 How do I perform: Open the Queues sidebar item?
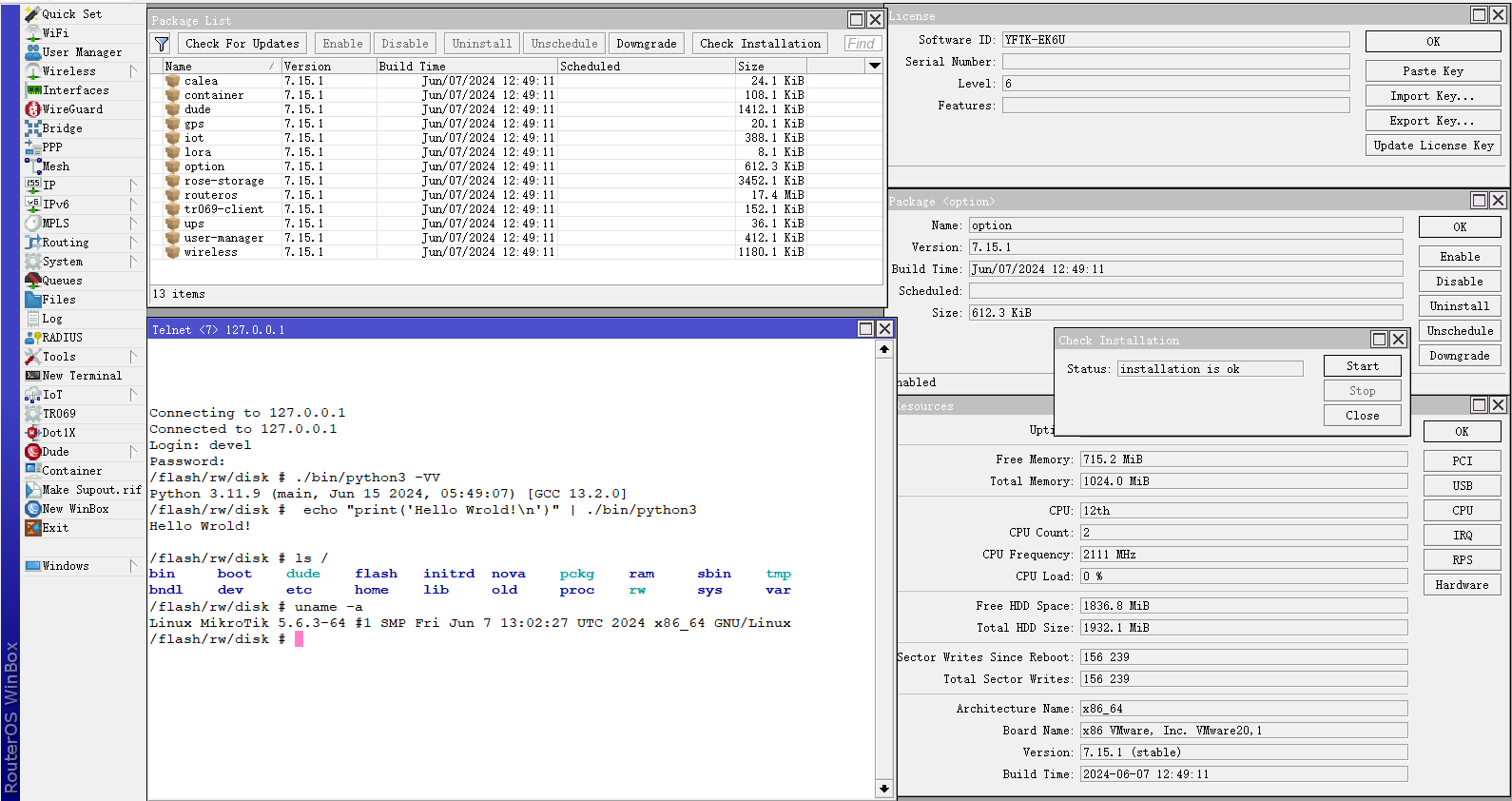[x=62, y=281]
